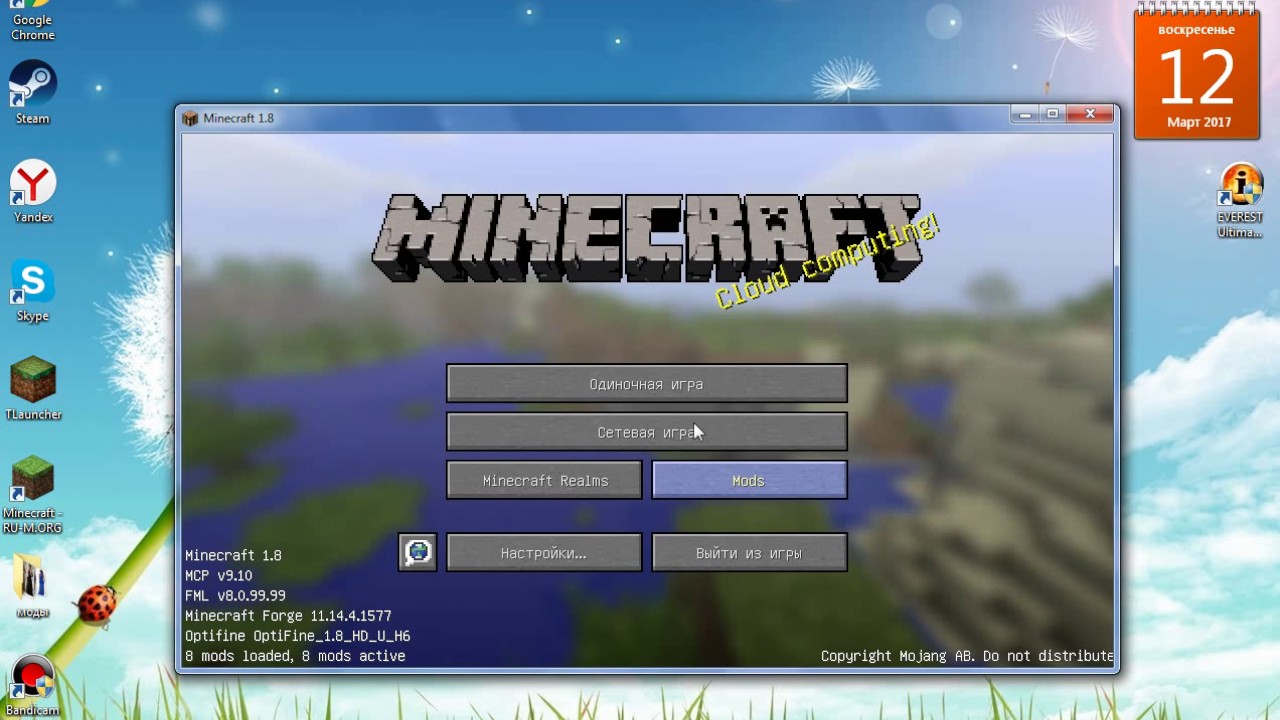Screen dimensions: 1280x720
Task: Maximize the Minecraft 1.8 window
Action: [x=1052, y=115]
